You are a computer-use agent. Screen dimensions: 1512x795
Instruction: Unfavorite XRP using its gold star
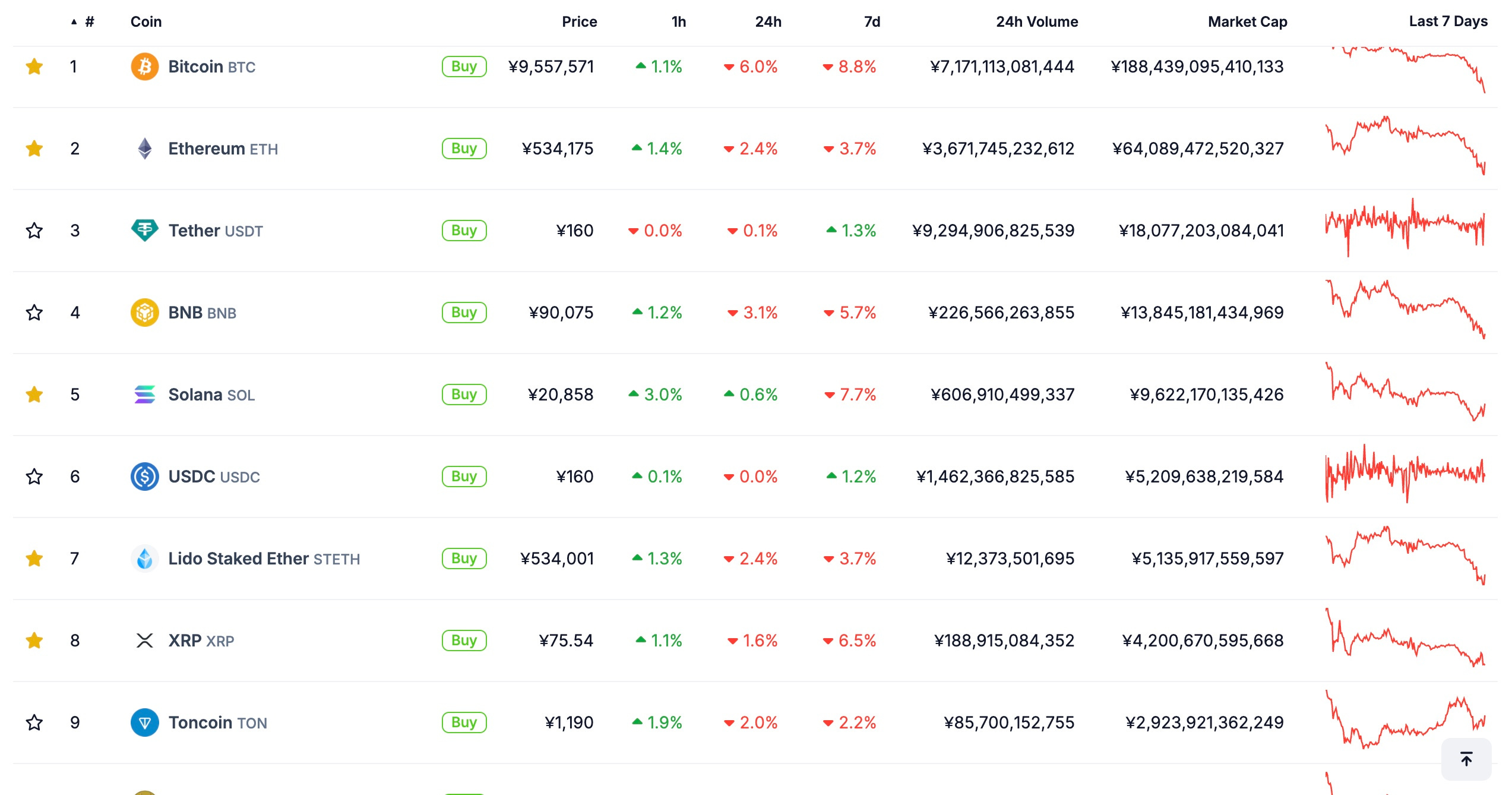[34, 641]
